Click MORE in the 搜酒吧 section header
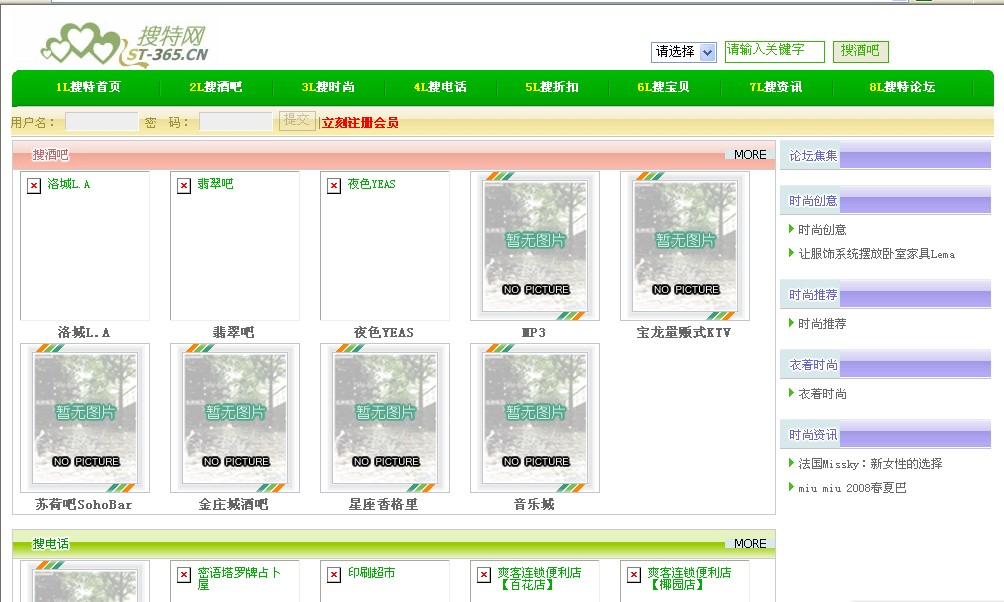The width and height of the screenshot is (1004, 602). [x=750, y=154]
